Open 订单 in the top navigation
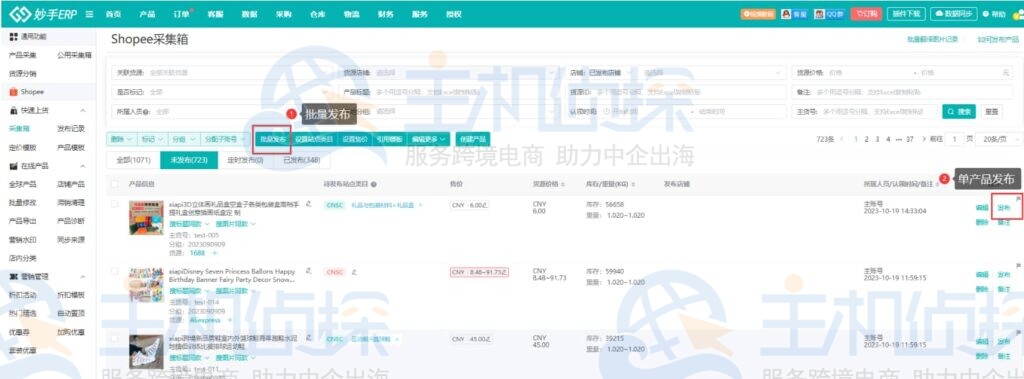Image resolution: width=1024 pixels, height=379 pixels. click(x=182, y=14)
